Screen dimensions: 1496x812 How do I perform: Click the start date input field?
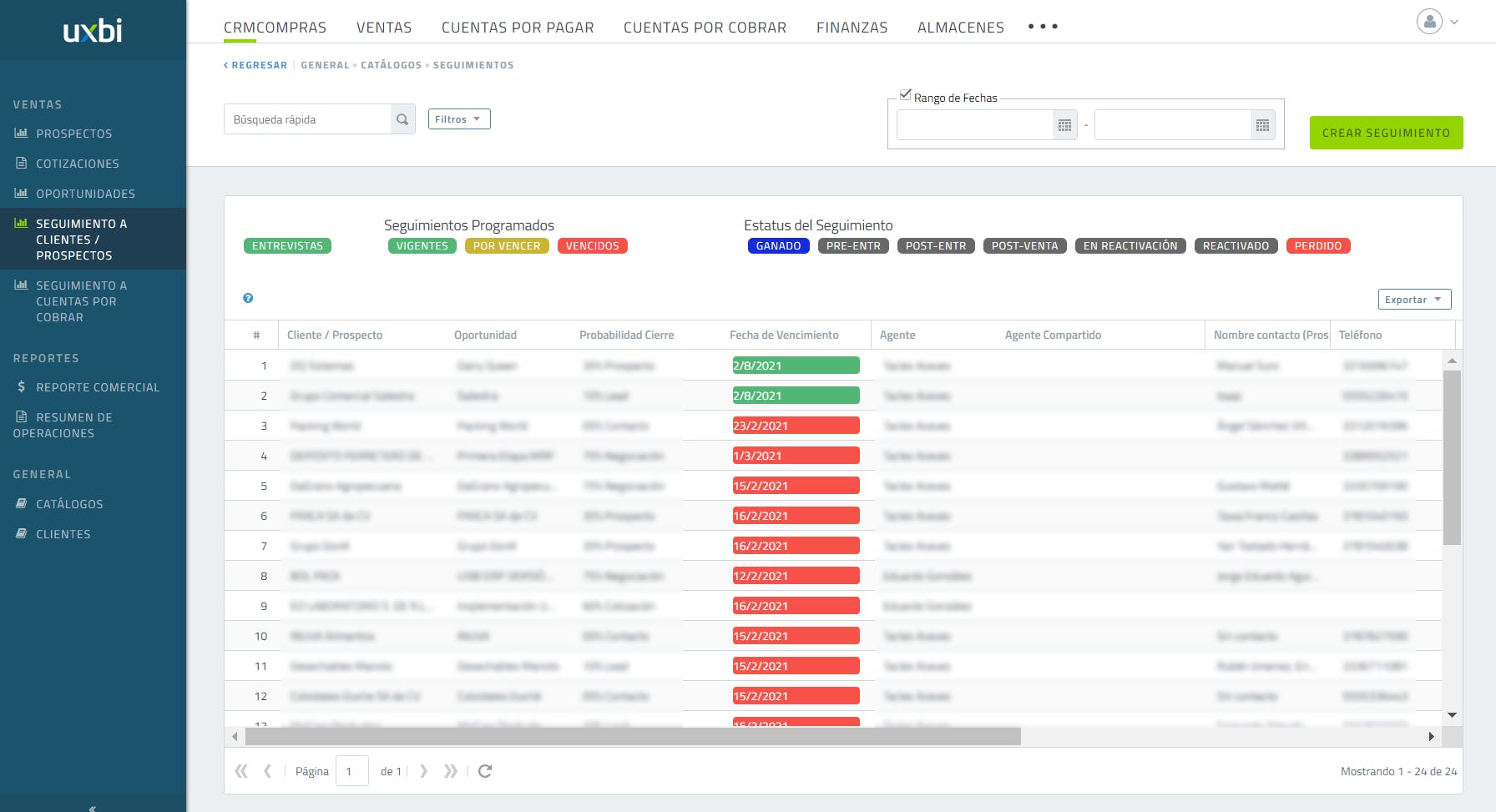[x=975, y=125]
